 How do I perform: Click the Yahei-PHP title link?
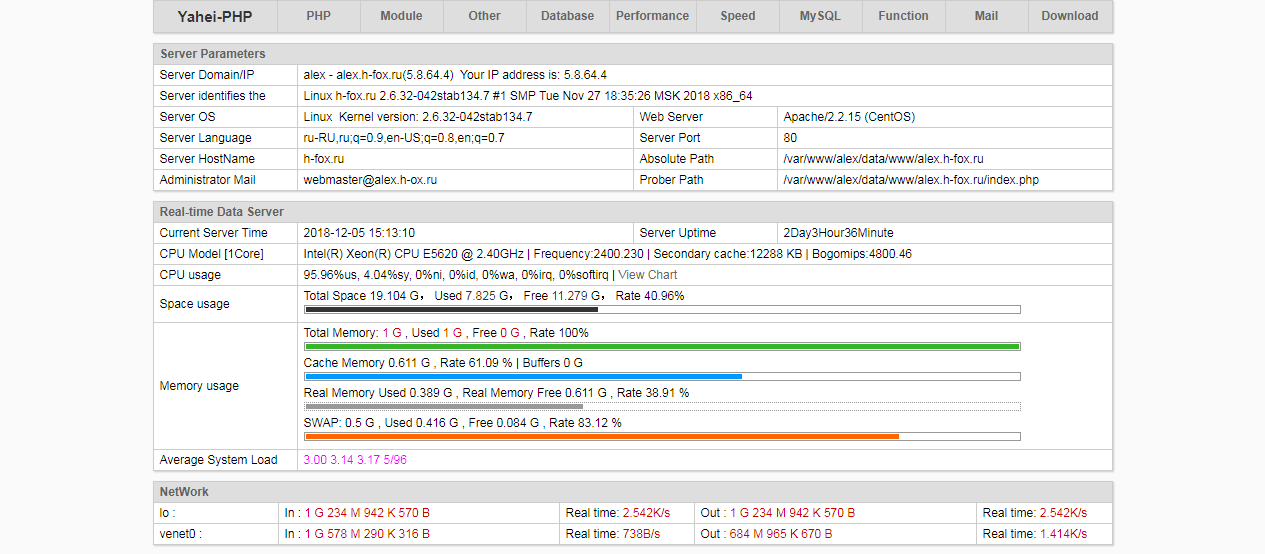pyautogui.click(x=214, y=16)
